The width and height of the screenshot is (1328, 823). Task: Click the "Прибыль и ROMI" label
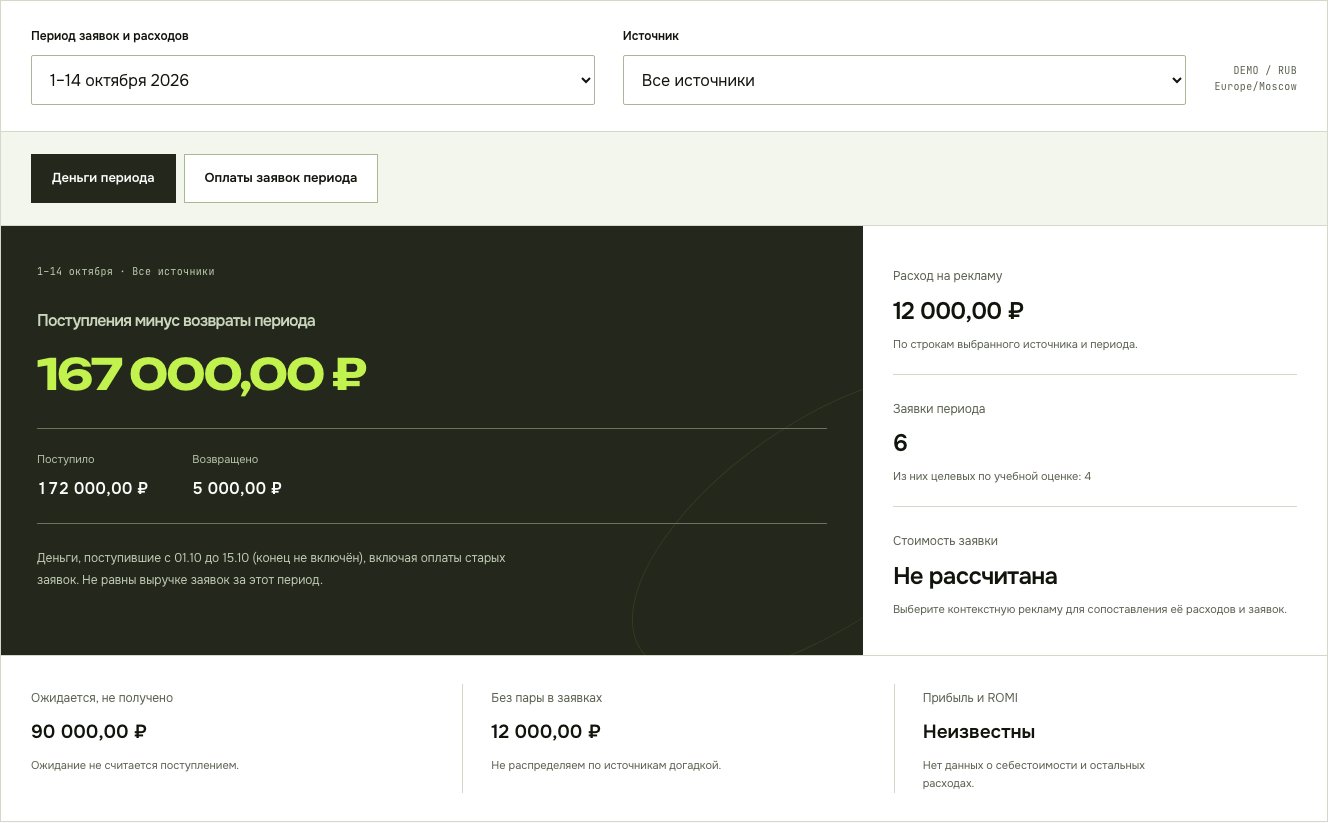[970, 698]
